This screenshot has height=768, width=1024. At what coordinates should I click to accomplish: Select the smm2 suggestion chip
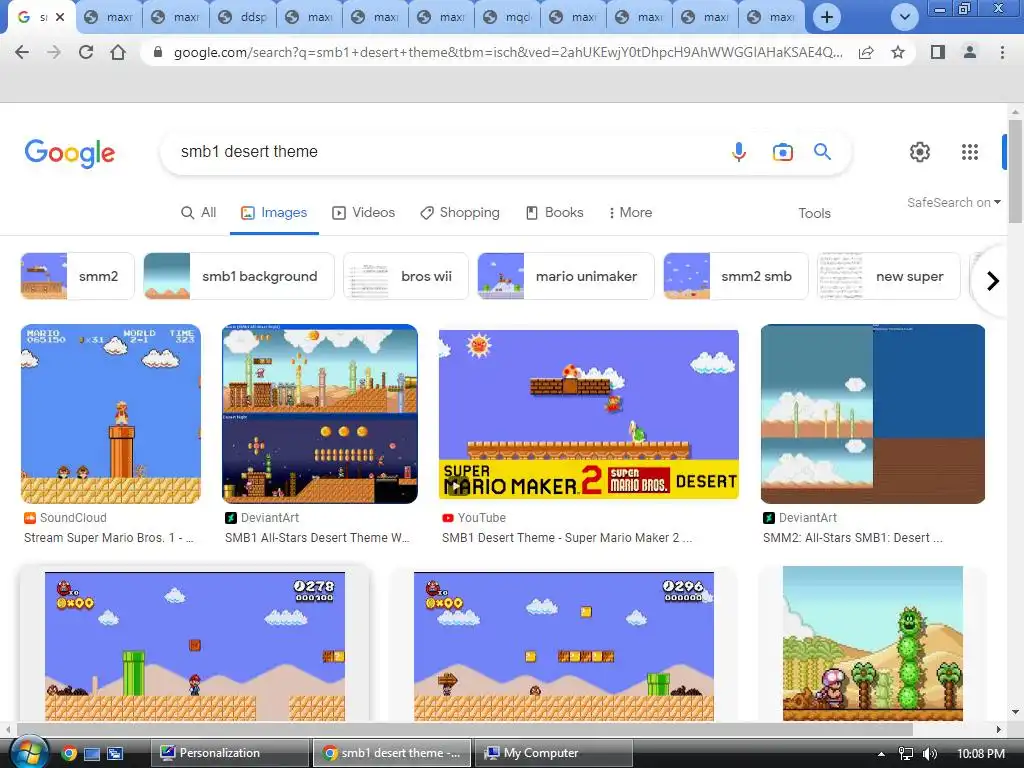tap(77, 276)
